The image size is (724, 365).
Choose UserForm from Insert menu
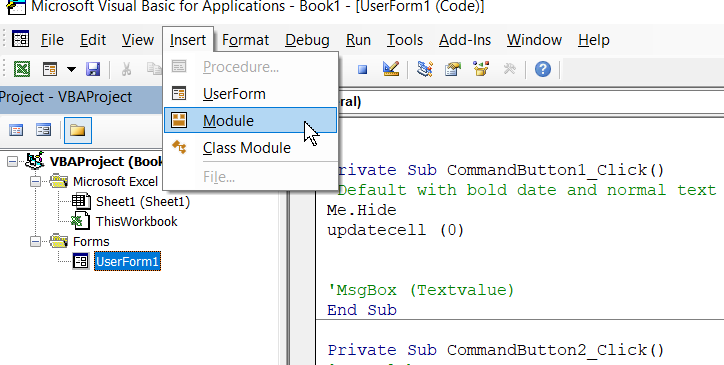point(251,94)
